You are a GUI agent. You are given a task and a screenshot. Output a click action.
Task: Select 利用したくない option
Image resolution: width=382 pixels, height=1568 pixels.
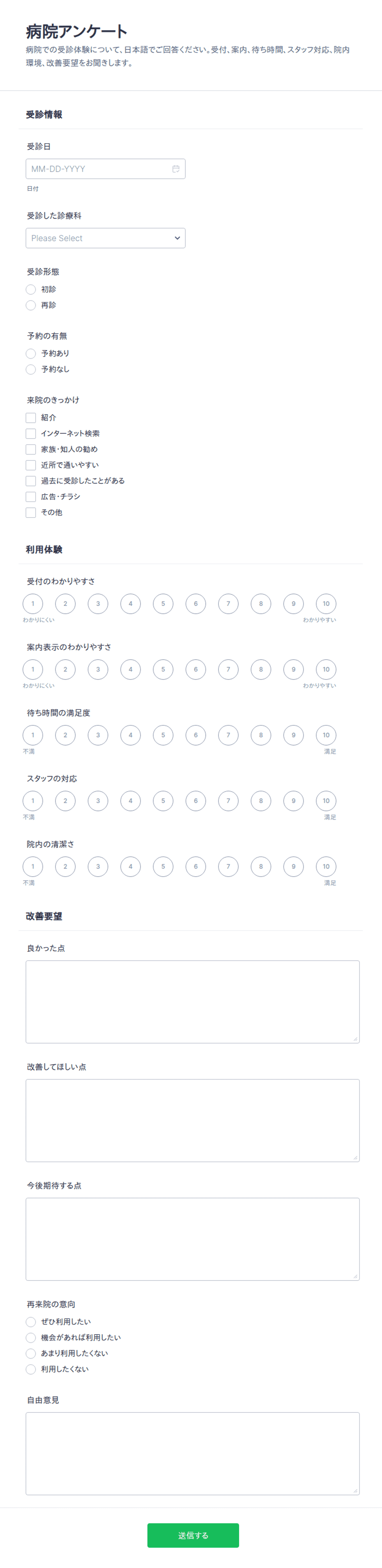[31, 1369]
